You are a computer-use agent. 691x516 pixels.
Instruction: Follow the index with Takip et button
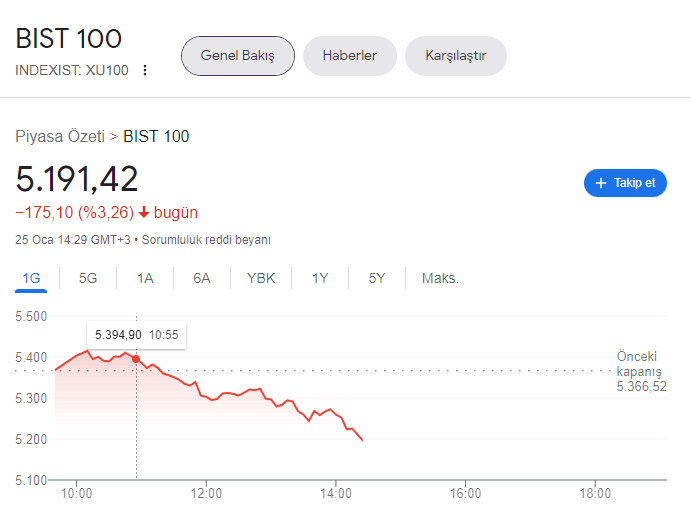(625, 183)
